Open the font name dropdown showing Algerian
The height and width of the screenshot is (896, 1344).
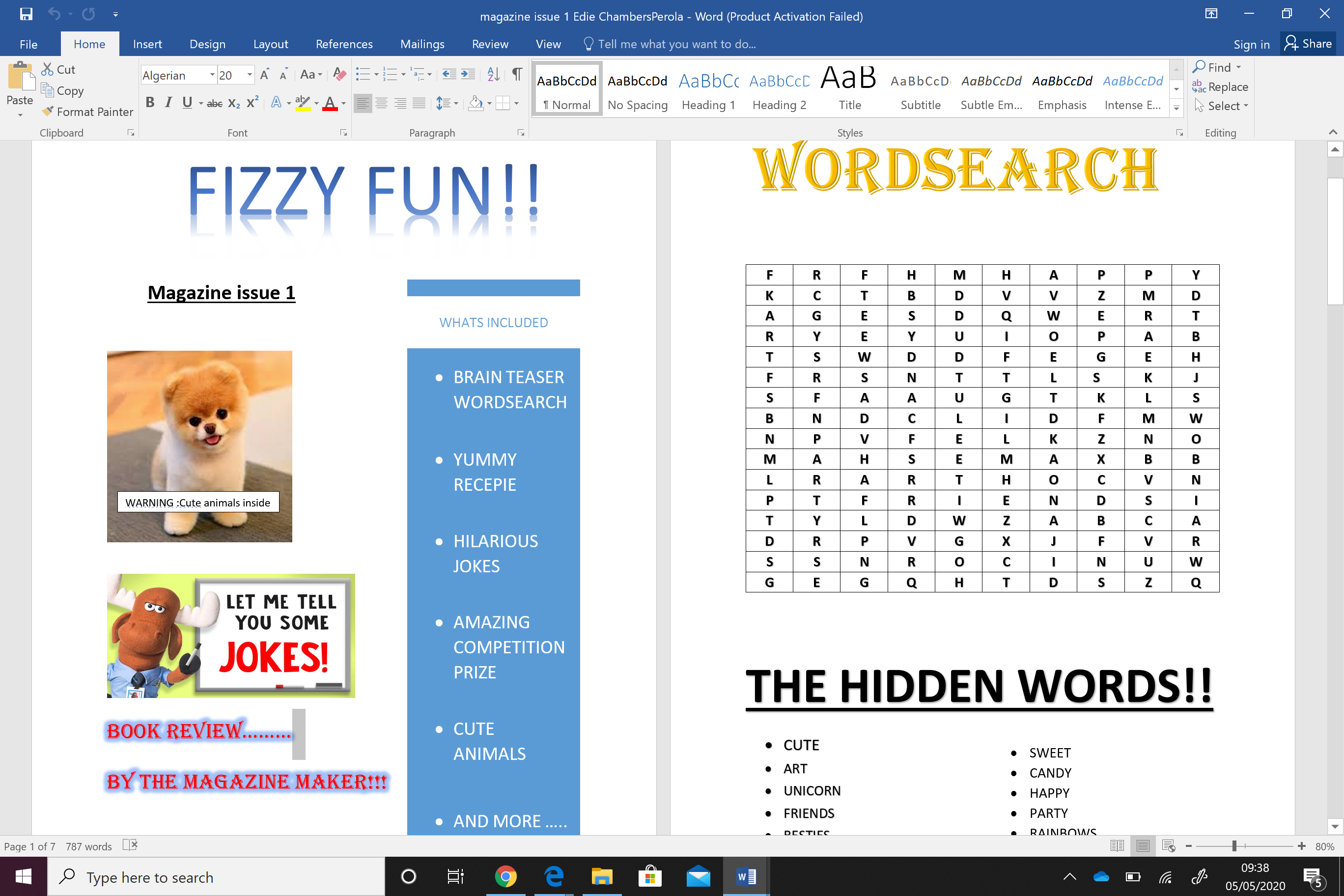coord(212,75)
